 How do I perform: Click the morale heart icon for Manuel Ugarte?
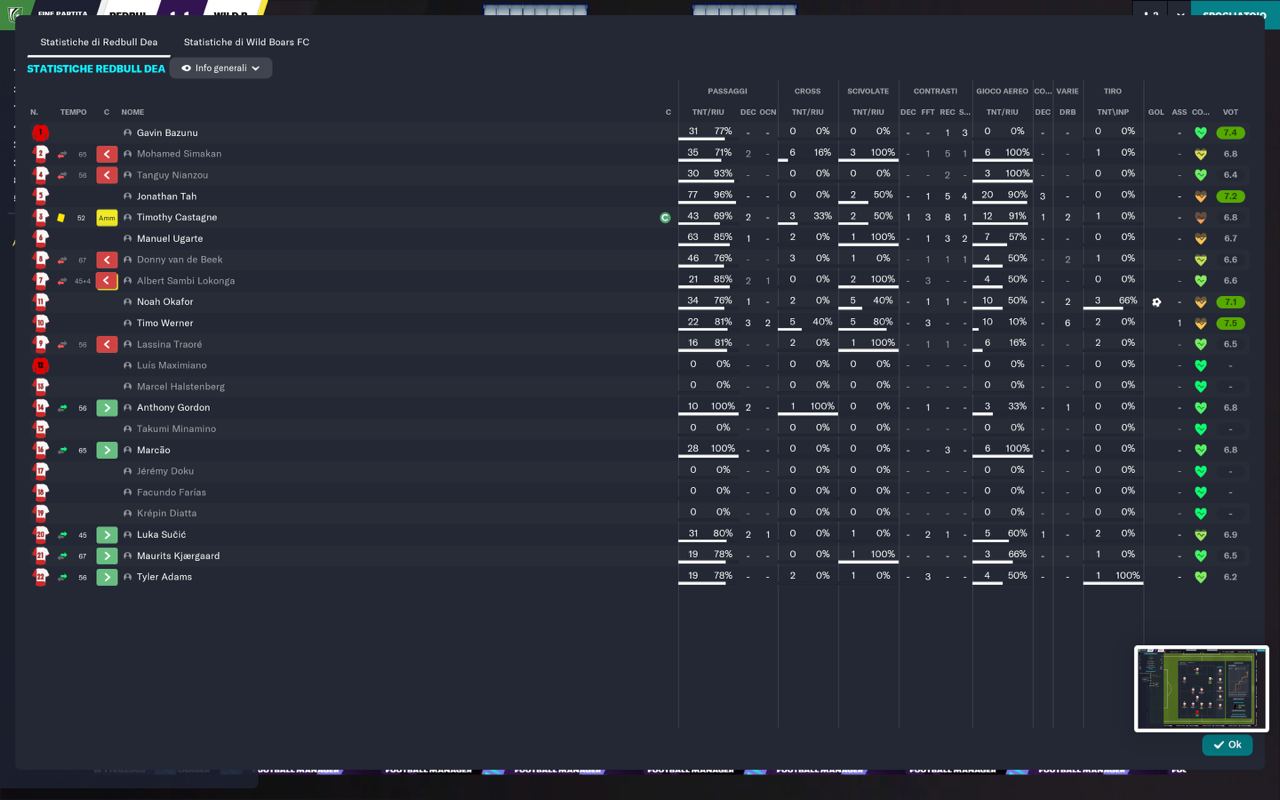tap(1201, 239)
